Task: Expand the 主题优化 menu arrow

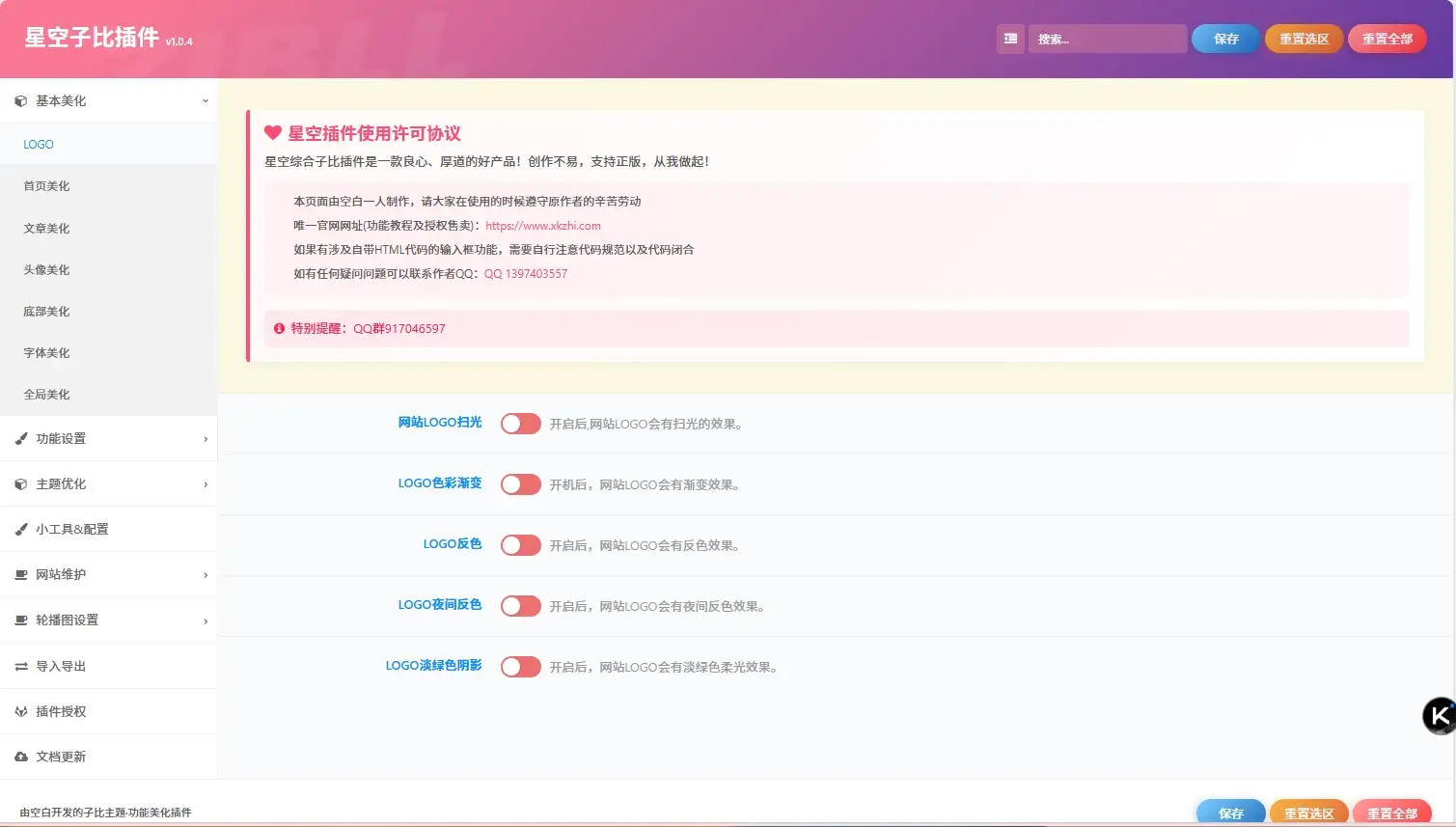Action: pos(205,484)
